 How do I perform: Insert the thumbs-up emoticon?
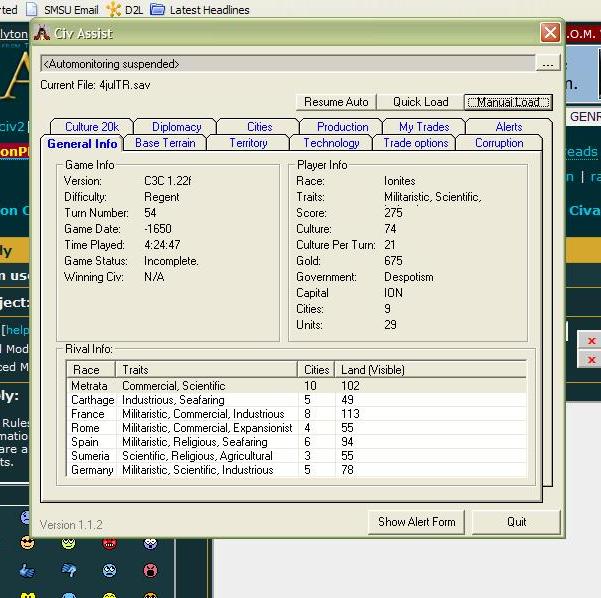27,571
